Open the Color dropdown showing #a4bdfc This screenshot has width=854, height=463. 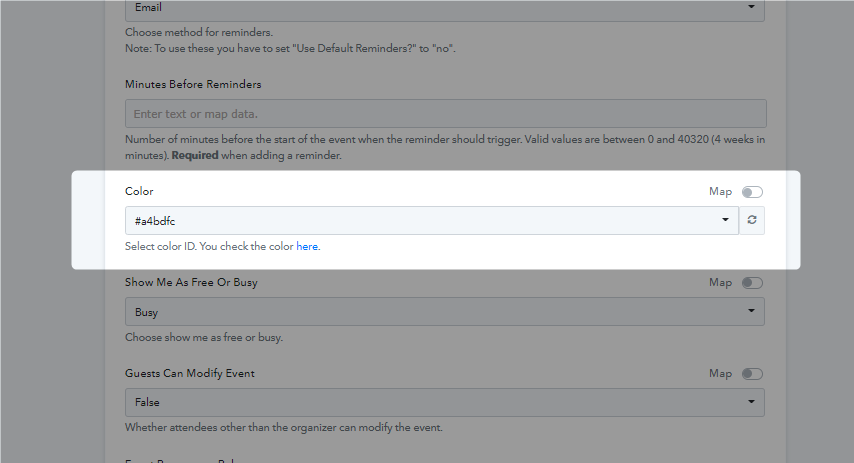tap(432, 221)
